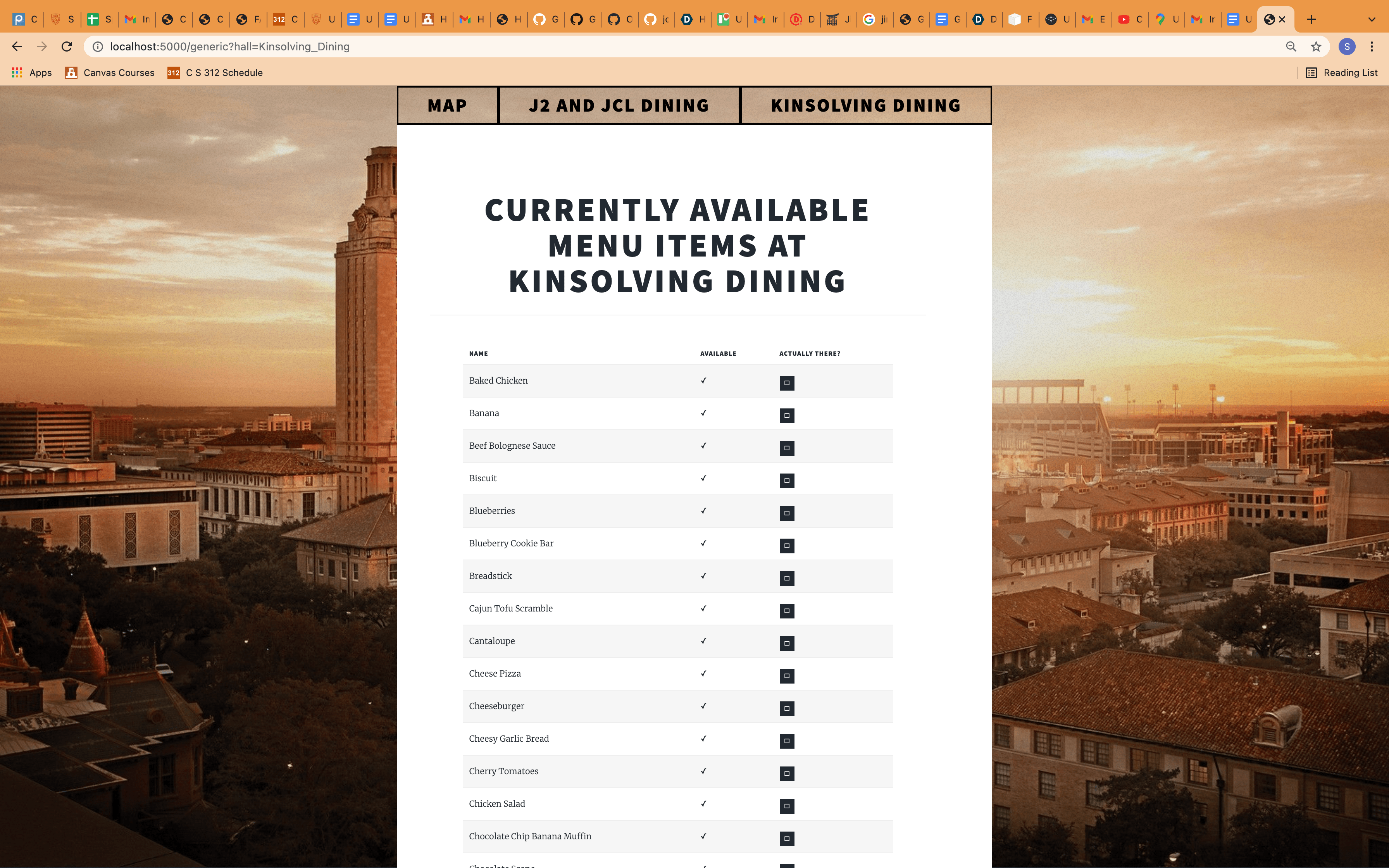Open the Canvas Courses bookmark
This screenshot has height=868, width=1389.
click(x=110, y=72)
